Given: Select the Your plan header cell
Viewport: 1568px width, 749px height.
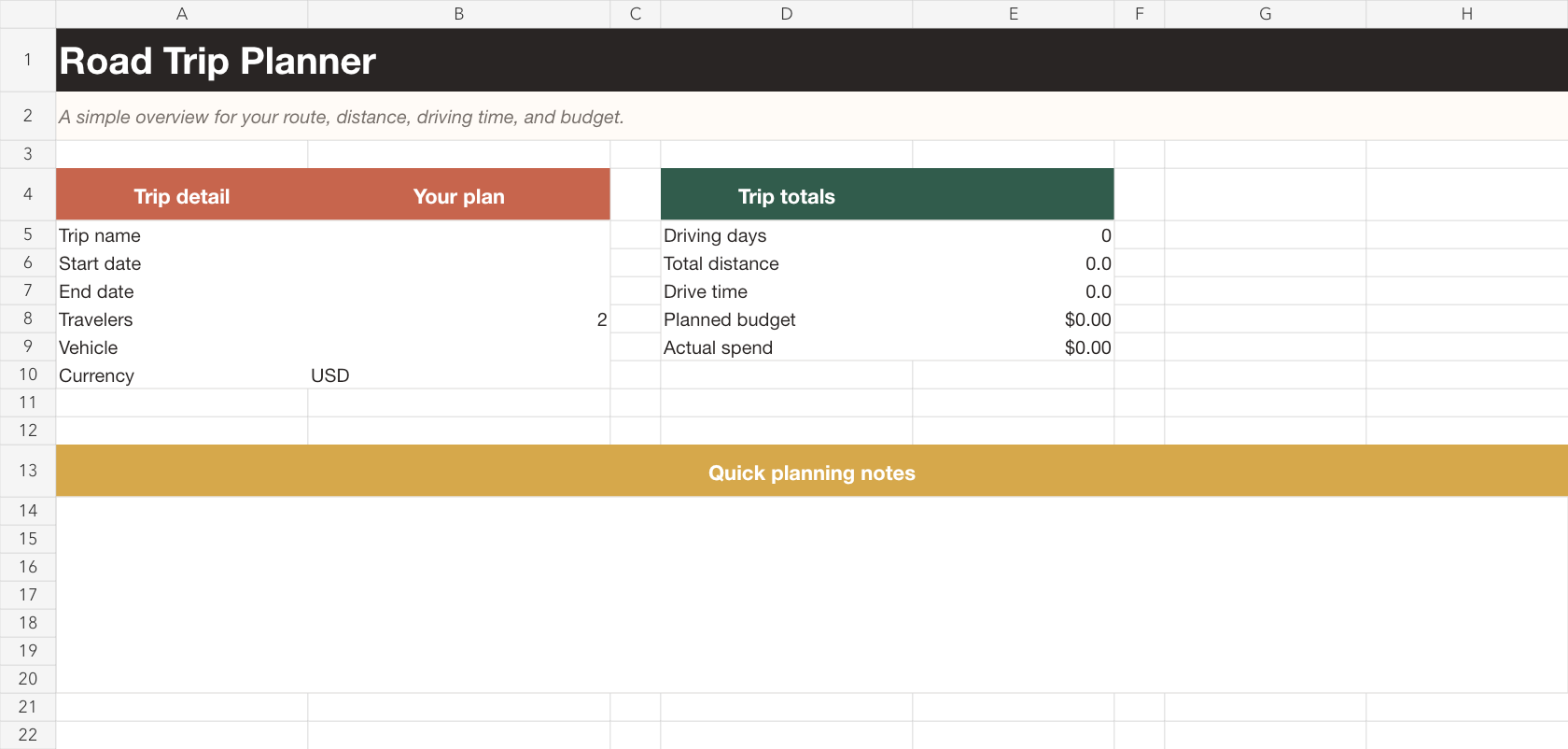Looking at the screenshot, I should pos(459,195).
